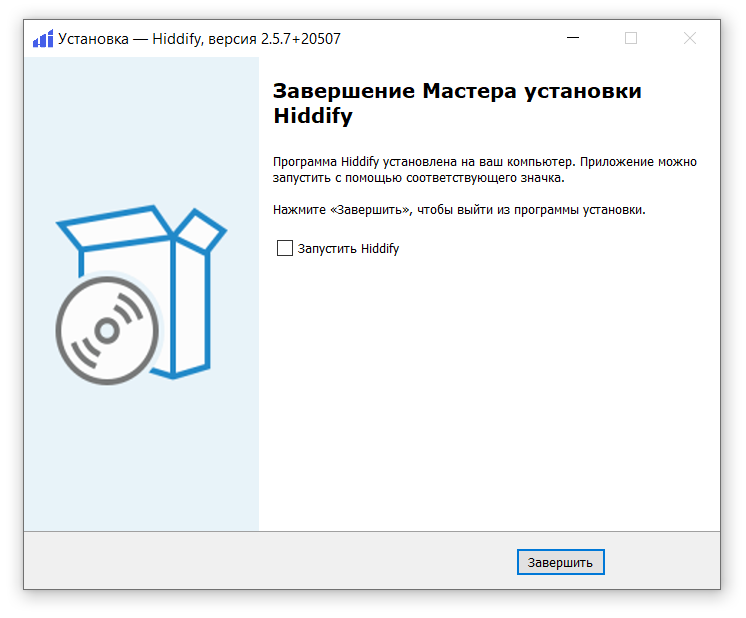Click the gray footer bar left of «Завершить»
The image size is (746, 618).
(x=270, y=561)
